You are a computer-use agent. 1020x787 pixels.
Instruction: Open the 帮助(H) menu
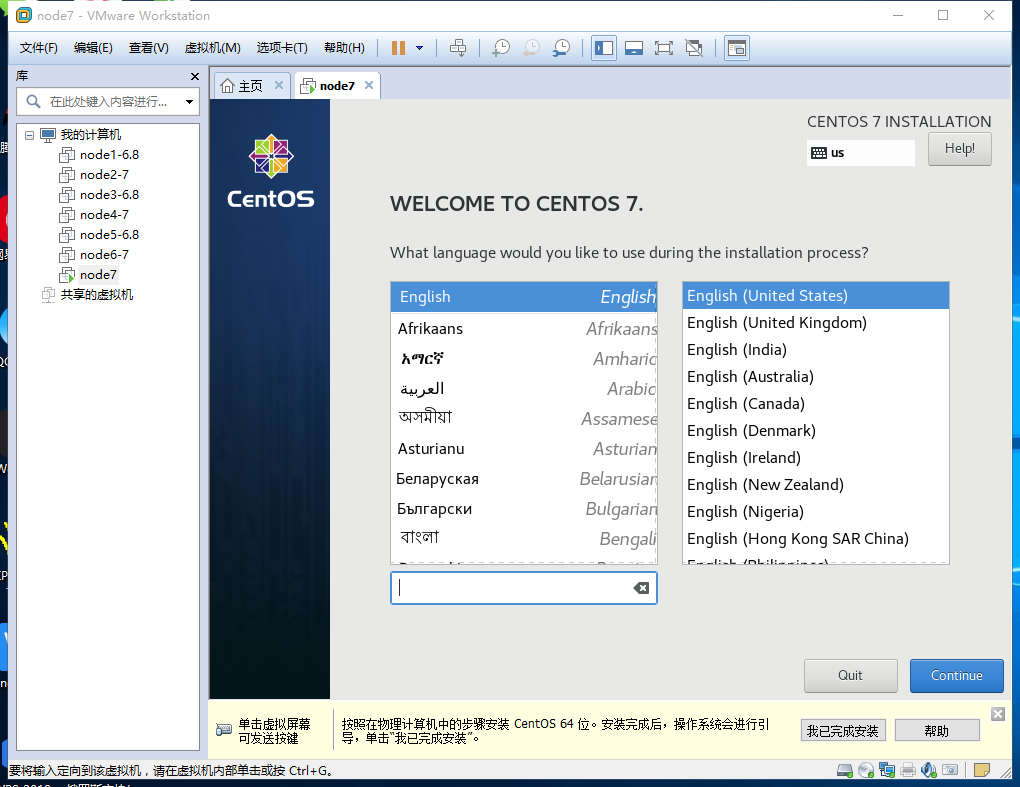344,48
